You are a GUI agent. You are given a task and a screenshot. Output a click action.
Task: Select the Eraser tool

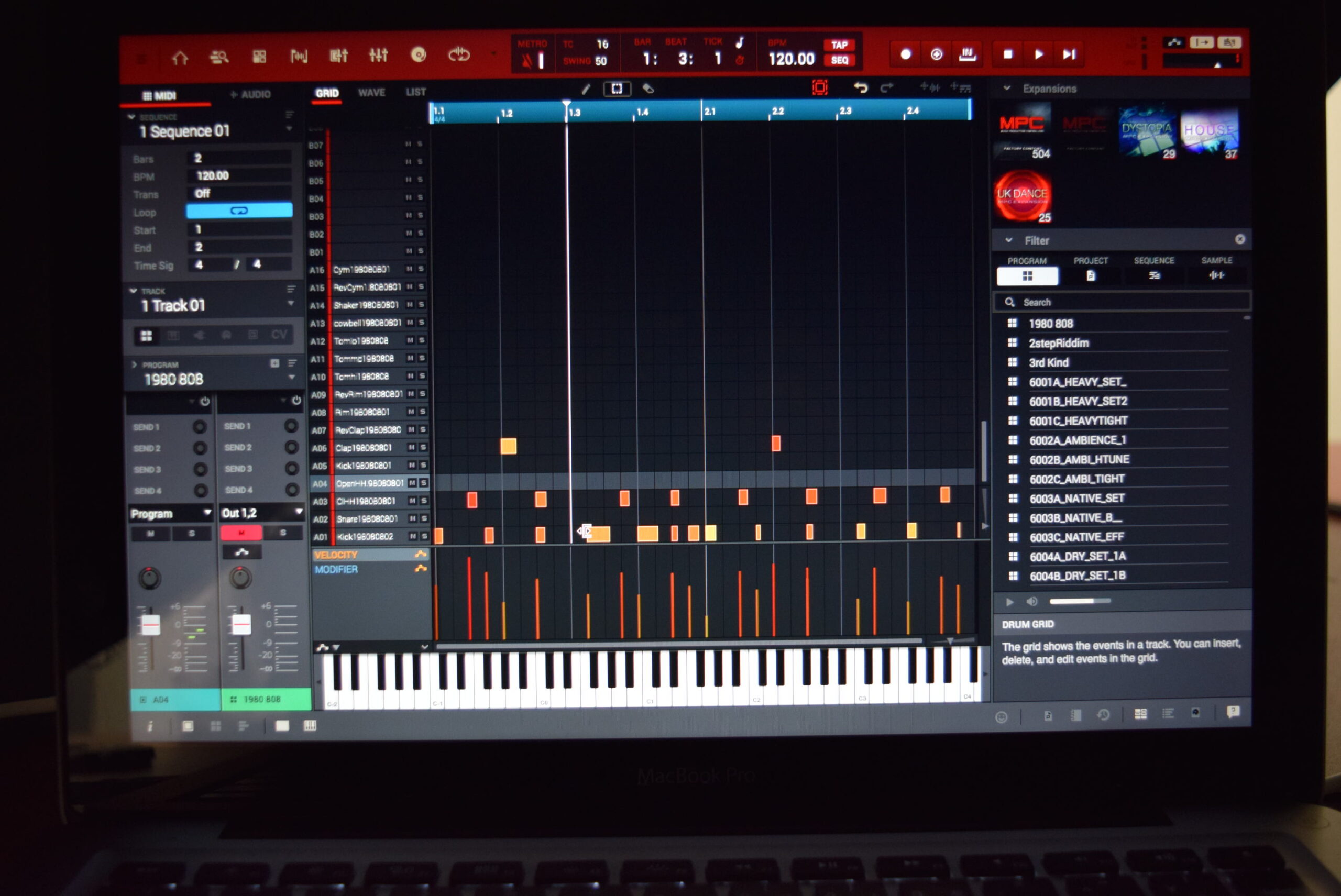647,89
